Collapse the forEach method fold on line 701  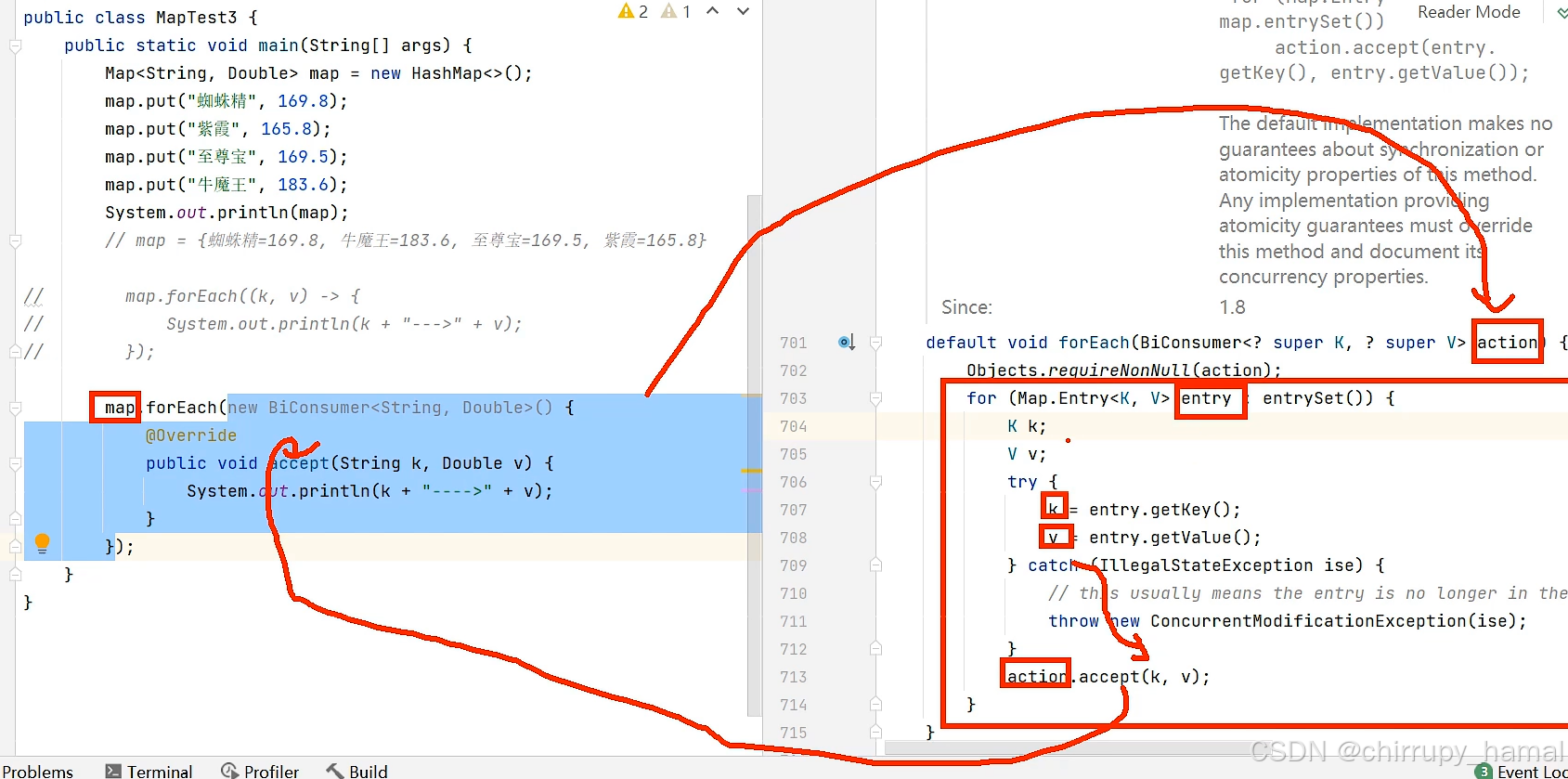click(x=875, y=343)
